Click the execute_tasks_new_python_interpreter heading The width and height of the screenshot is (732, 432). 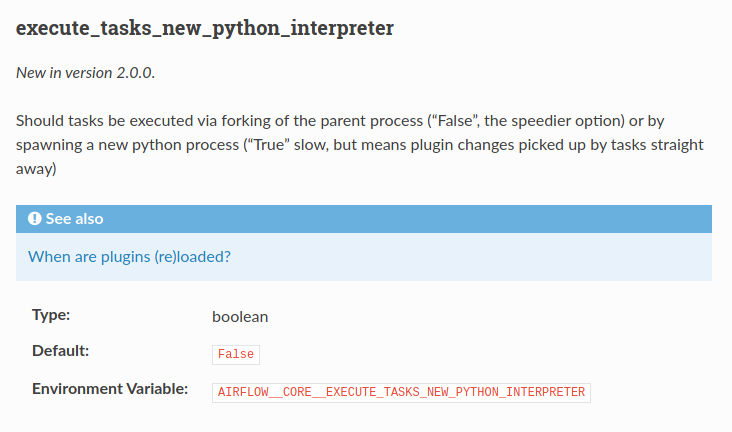pyautogui.click(x=205, y=27)
